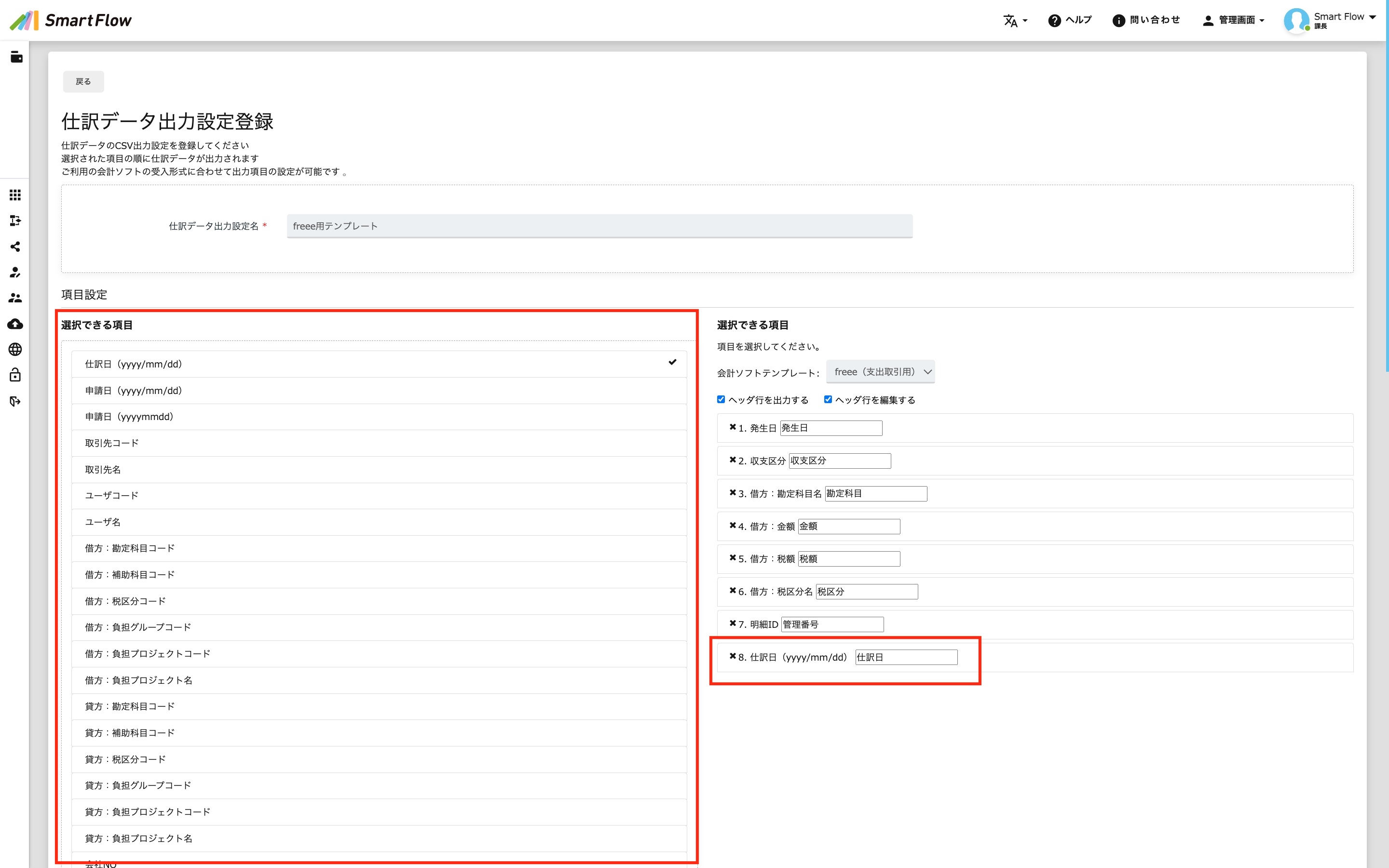
Task: Open the workflow route icon in sidebar
Action: pyautogui.click(x=15, y=221)
